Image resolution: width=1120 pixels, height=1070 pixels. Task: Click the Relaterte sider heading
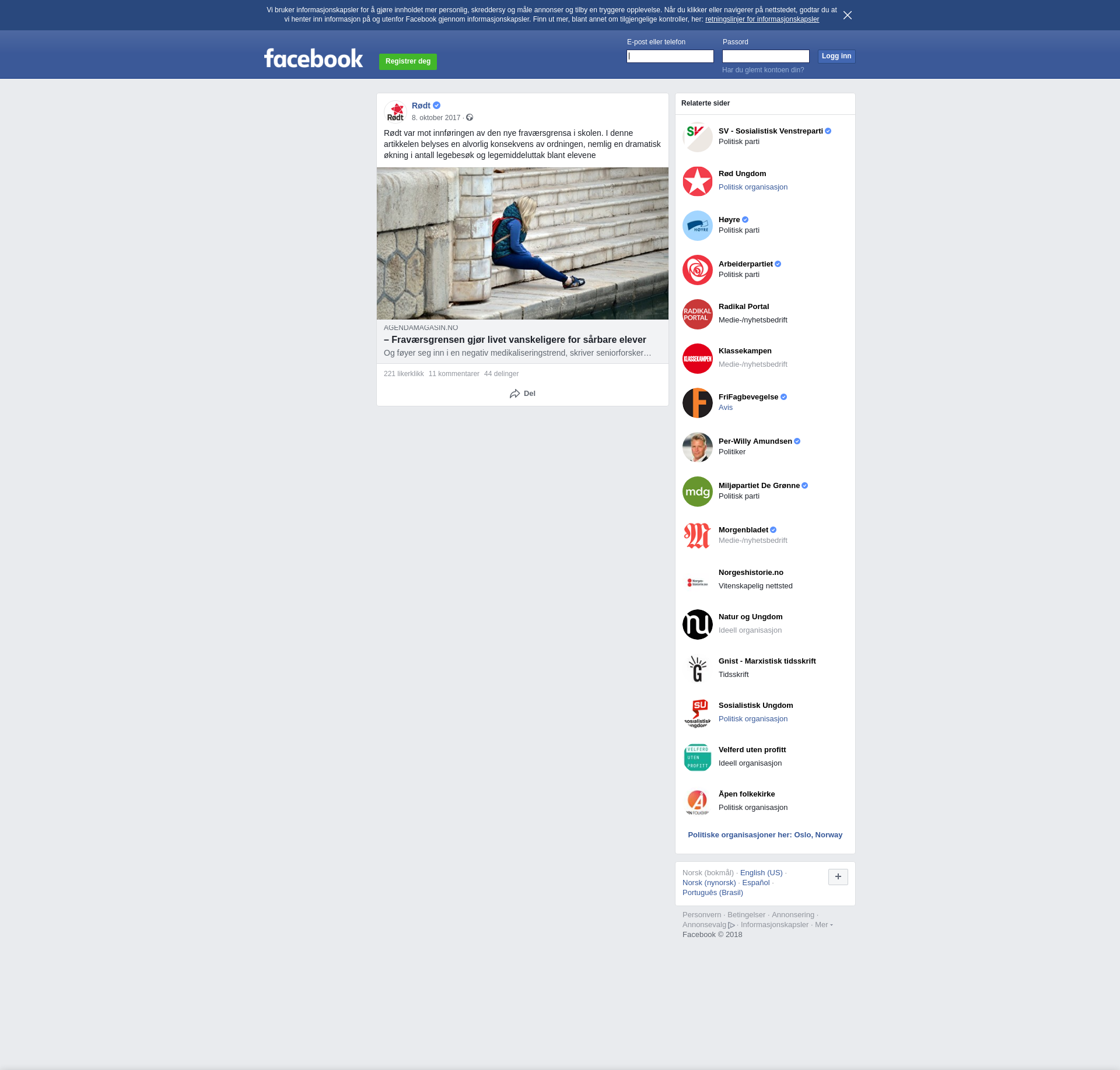[705, 103]
